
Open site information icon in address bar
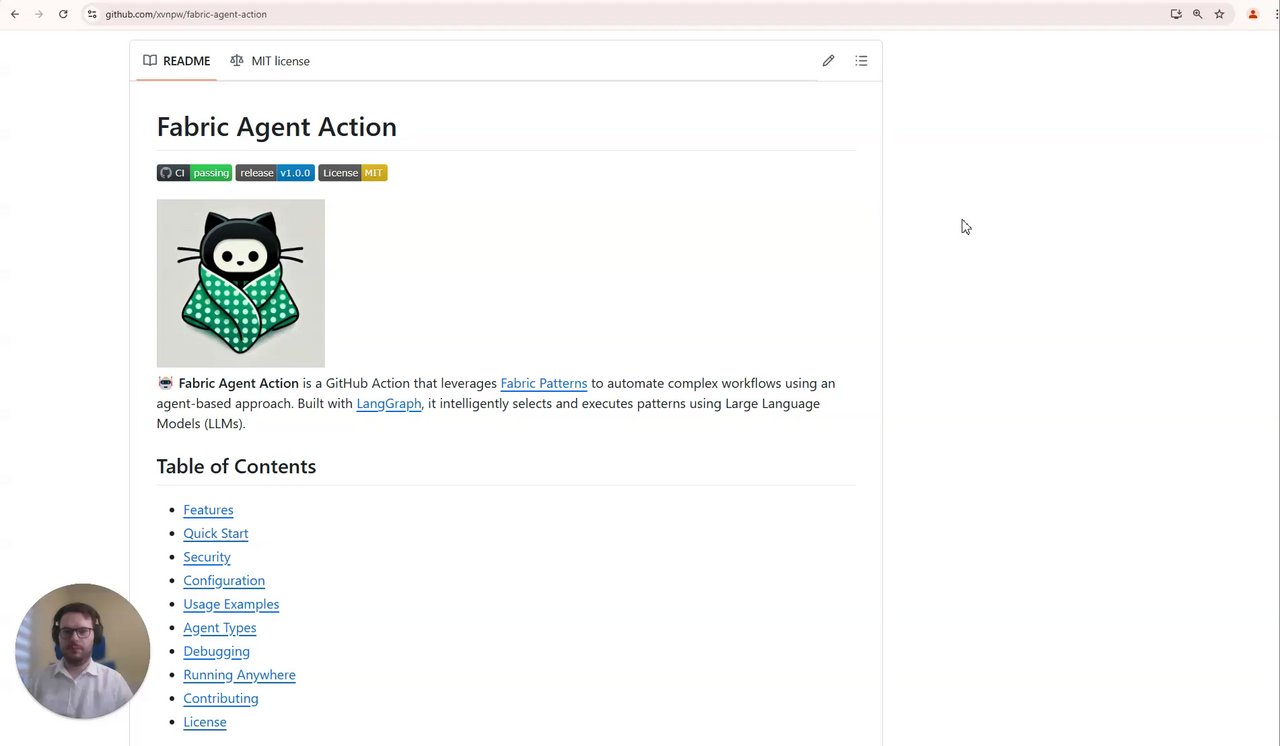pos(92,14)
